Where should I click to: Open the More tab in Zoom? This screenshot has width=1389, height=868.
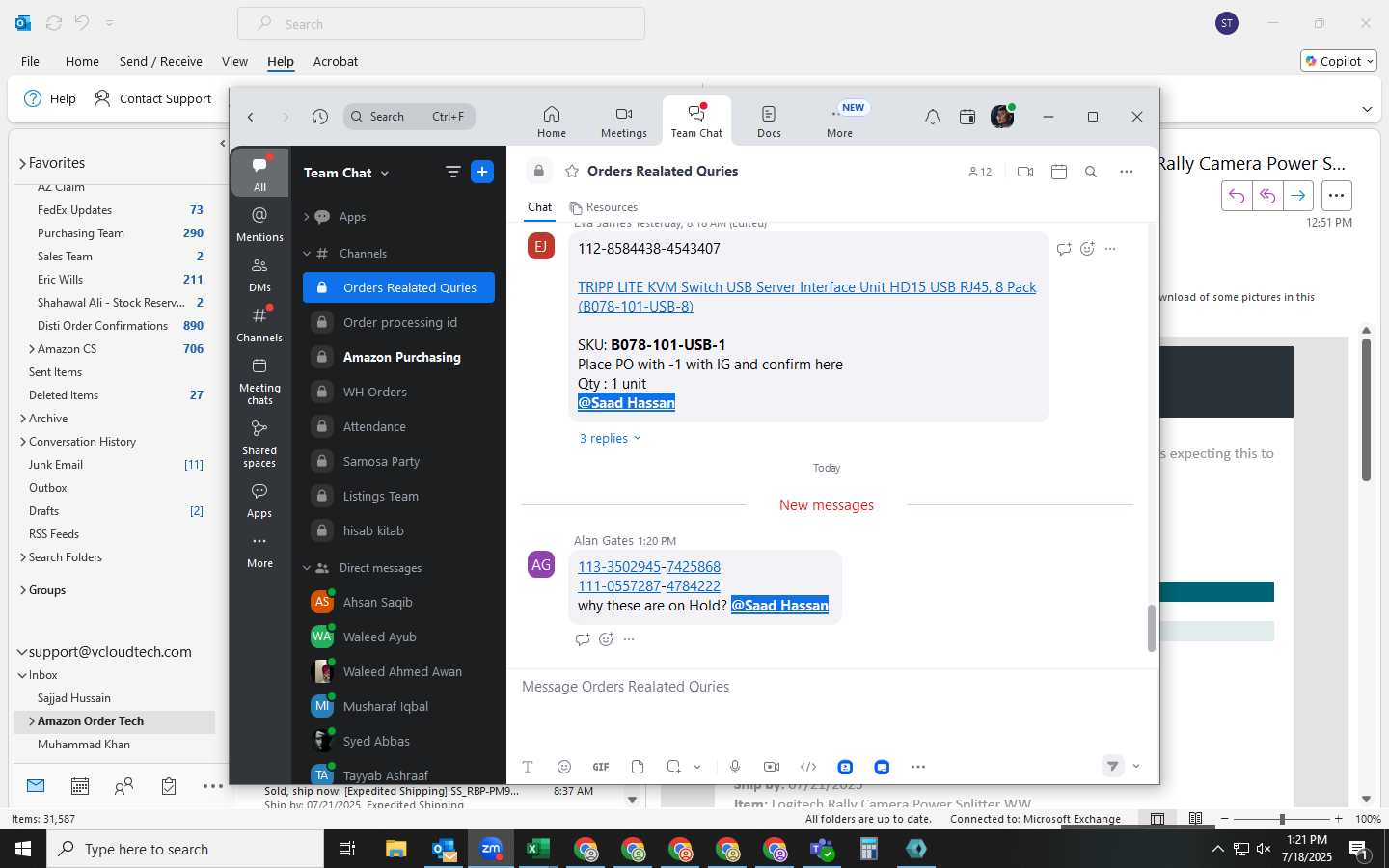point(839,122)
